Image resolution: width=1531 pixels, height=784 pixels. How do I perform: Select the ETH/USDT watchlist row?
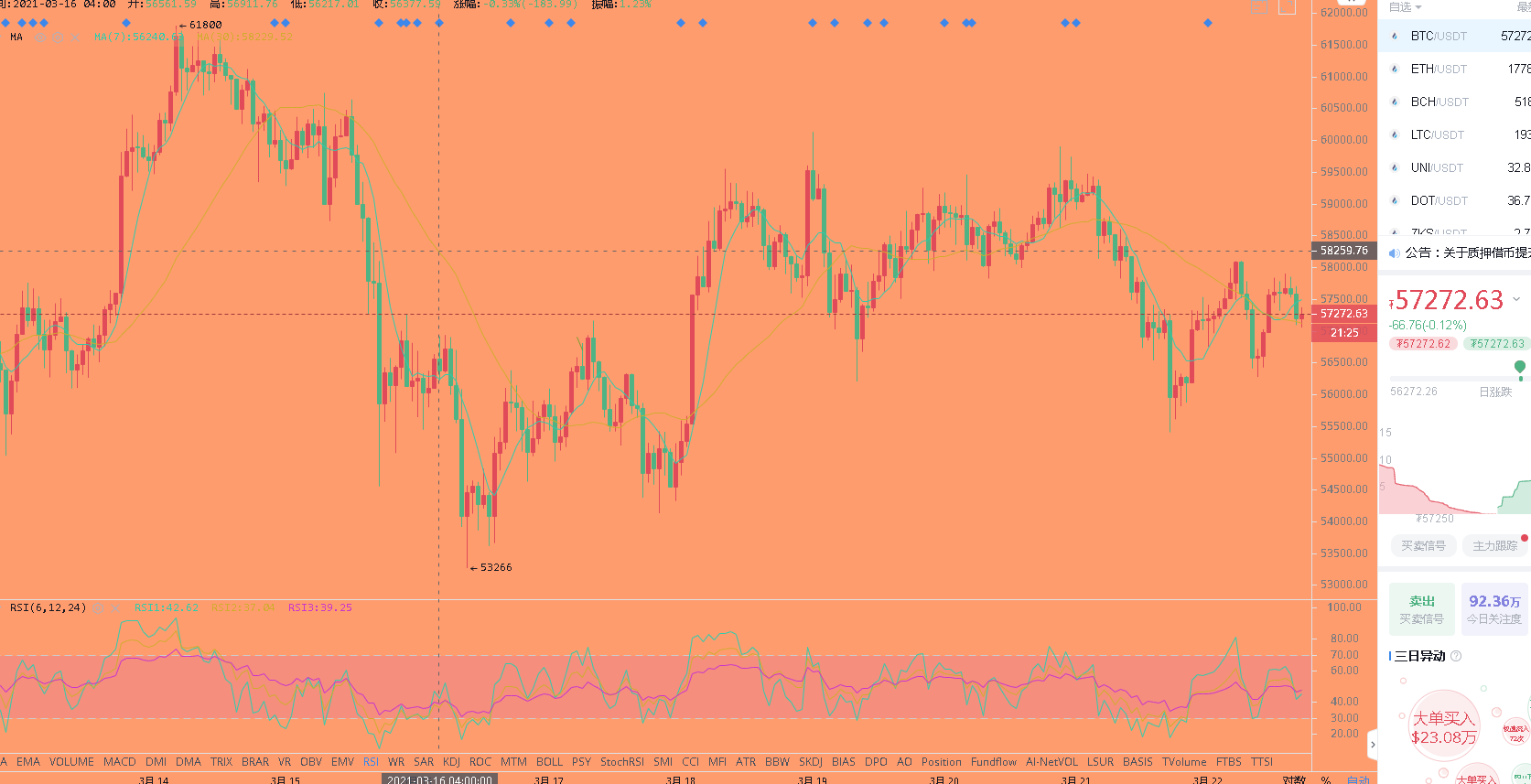point(1454,69)
